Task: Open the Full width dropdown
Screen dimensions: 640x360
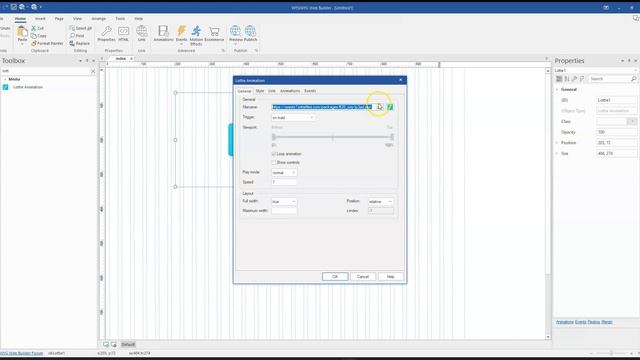Action: coord(284,202)
